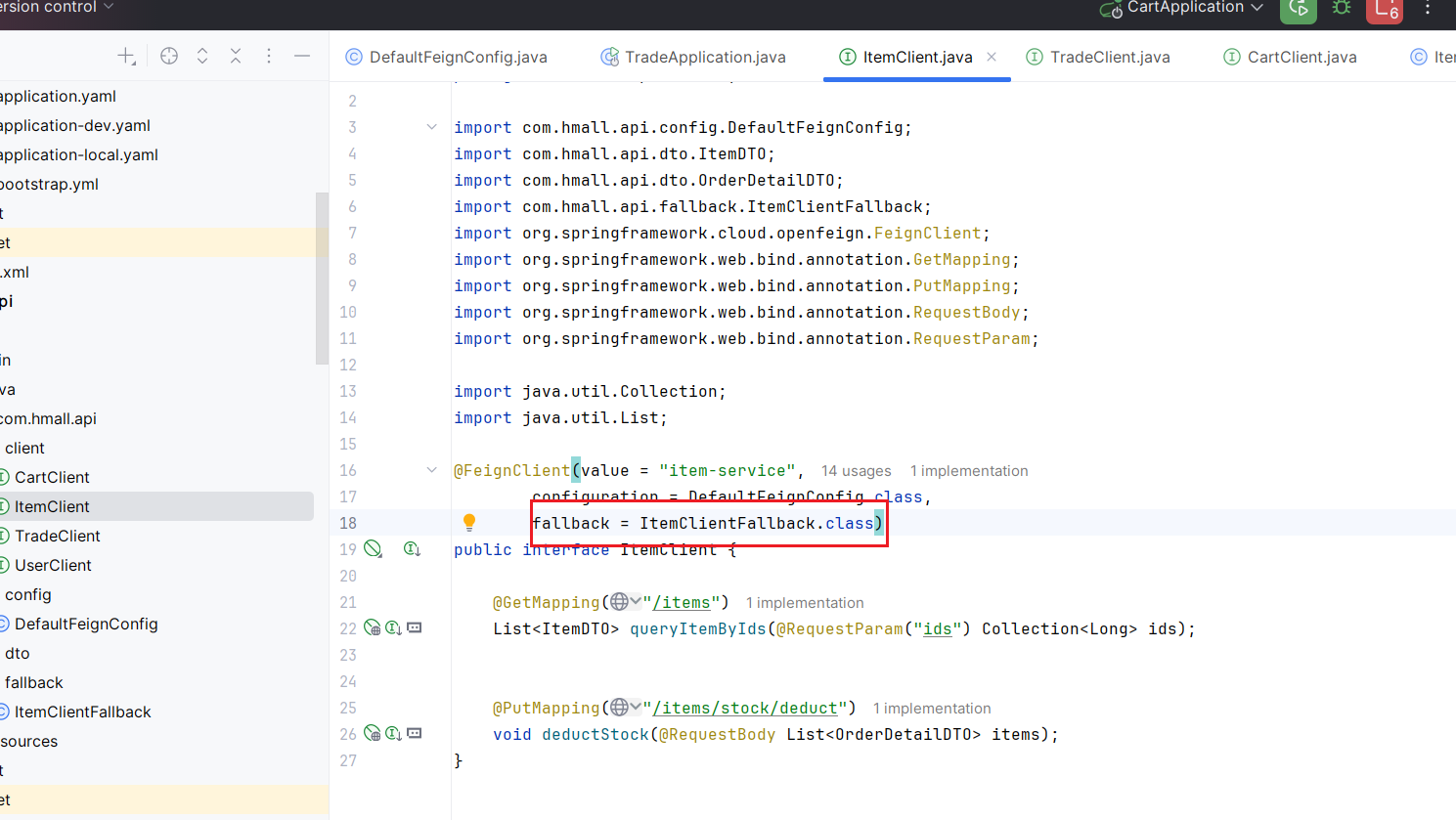Click Spring endpoint gutter icon on line 22
The width and height of the screenshot is (1456, 820).
(372, 627)
